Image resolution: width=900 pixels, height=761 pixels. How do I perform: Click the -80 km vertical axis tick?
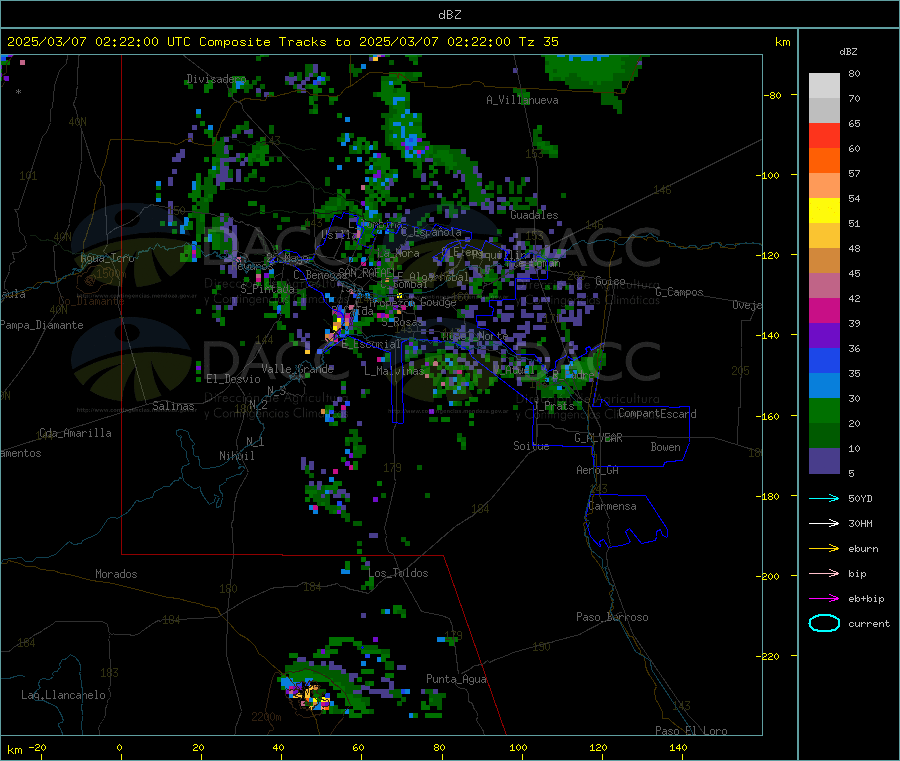coord(773,95)
